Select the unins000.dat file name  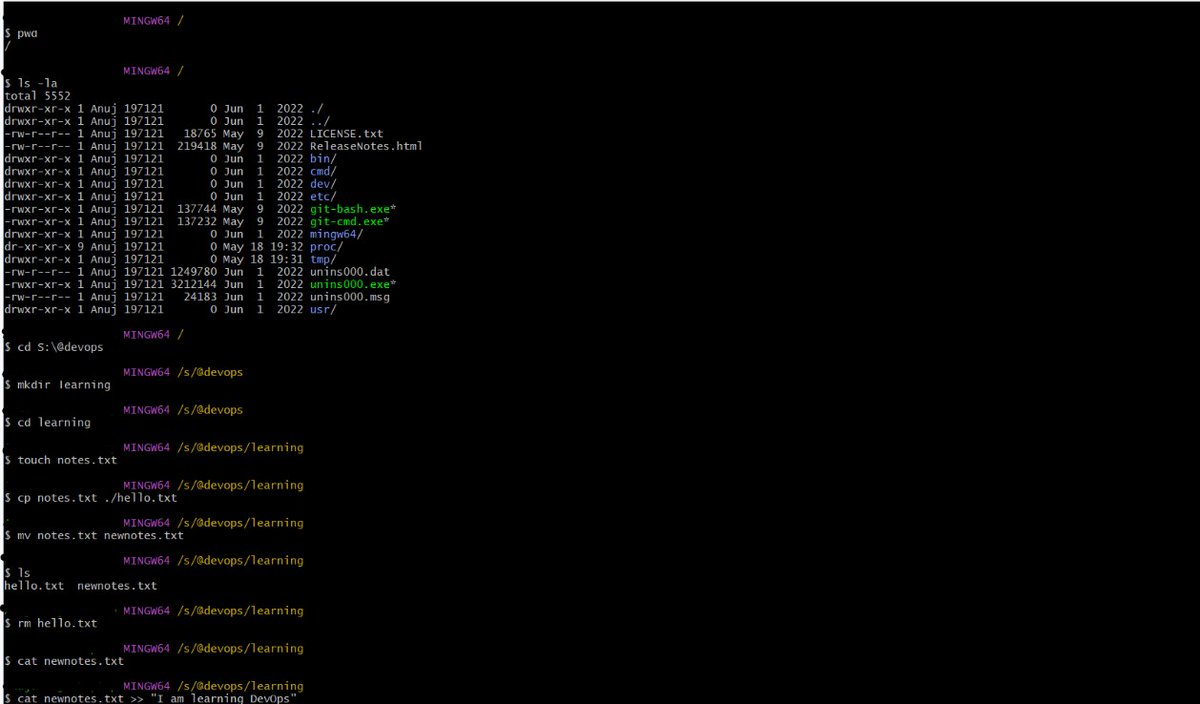coord(350,272)
